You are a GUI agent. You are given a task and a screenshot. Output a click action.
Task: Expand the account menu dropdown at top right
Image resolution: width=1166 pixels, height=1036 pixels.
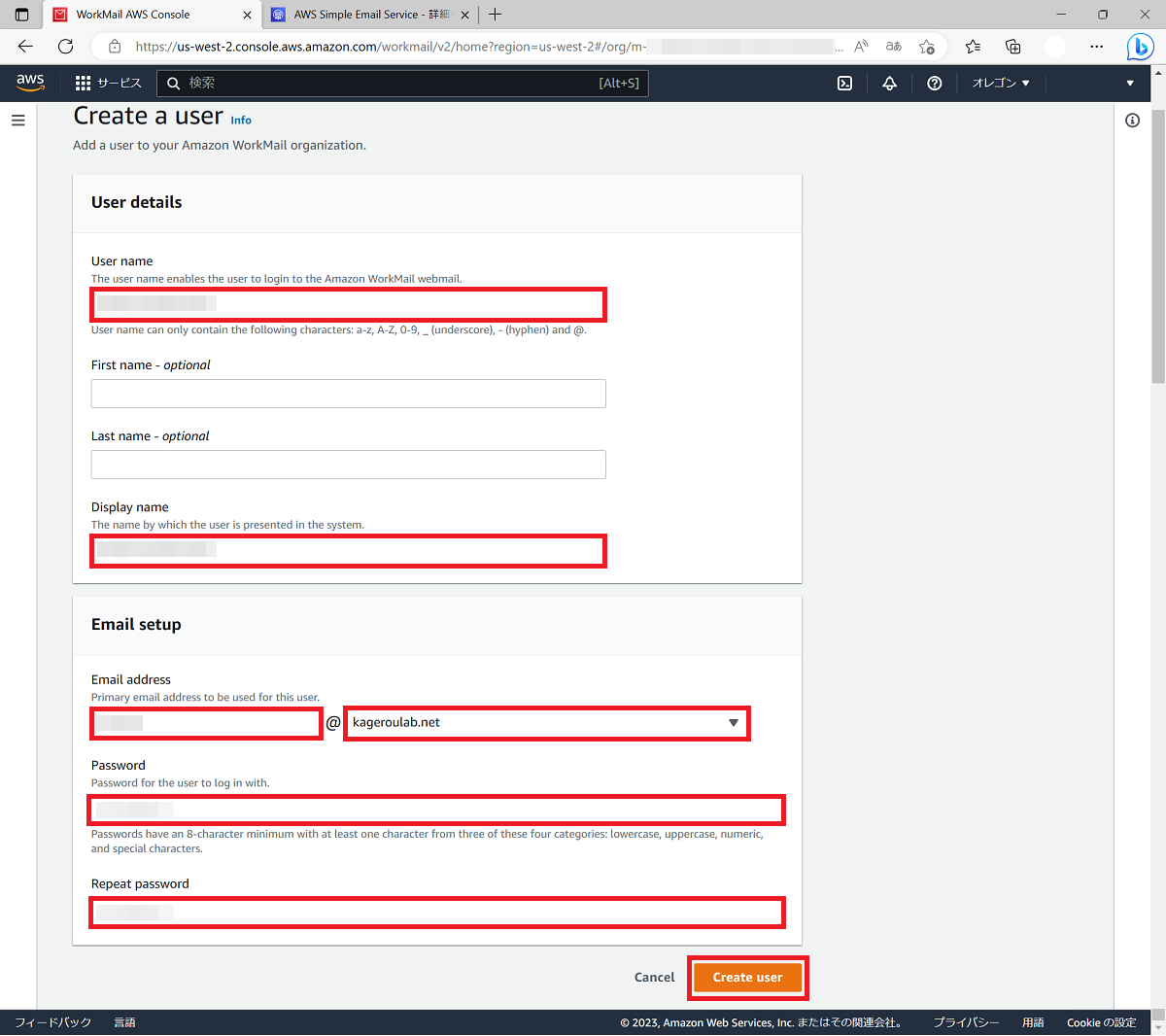point(1129,83)
